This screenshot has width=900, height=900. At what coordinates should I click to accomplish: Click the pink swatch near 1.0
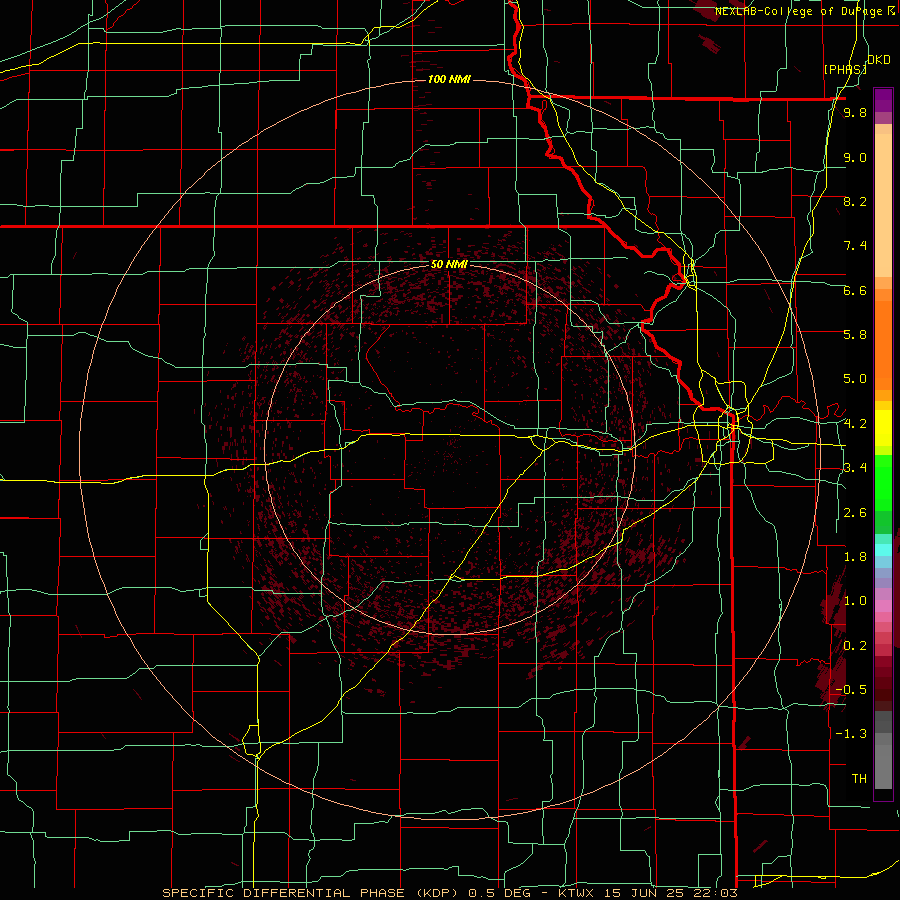[x=883, y=606]
